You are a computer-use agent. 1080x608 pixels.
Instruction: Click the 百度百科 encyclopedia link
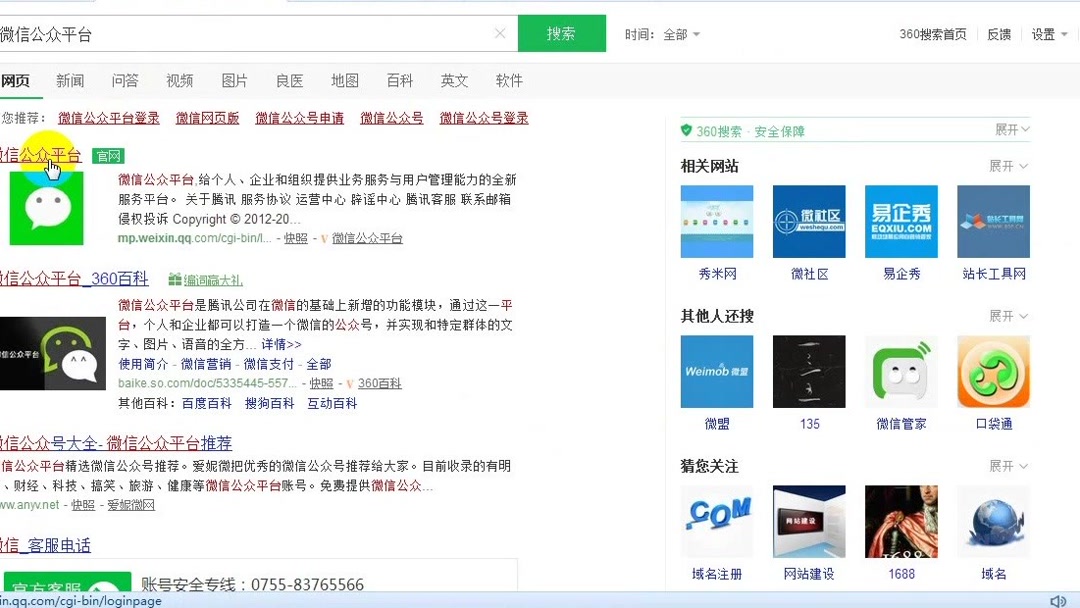click(x=208, y=403)
